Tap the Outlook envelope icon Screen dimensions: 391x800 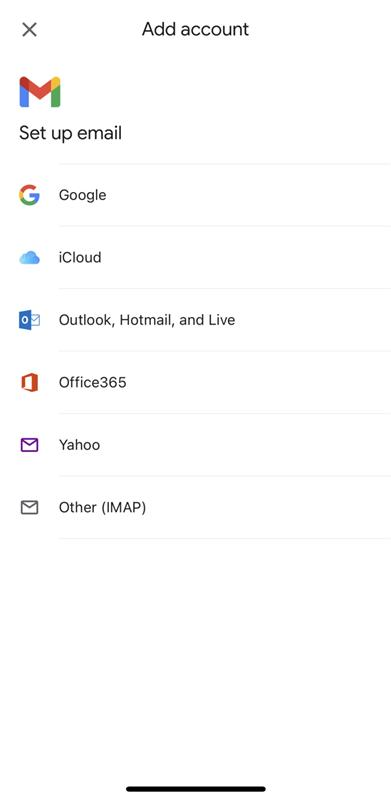(x=30, y=320)
